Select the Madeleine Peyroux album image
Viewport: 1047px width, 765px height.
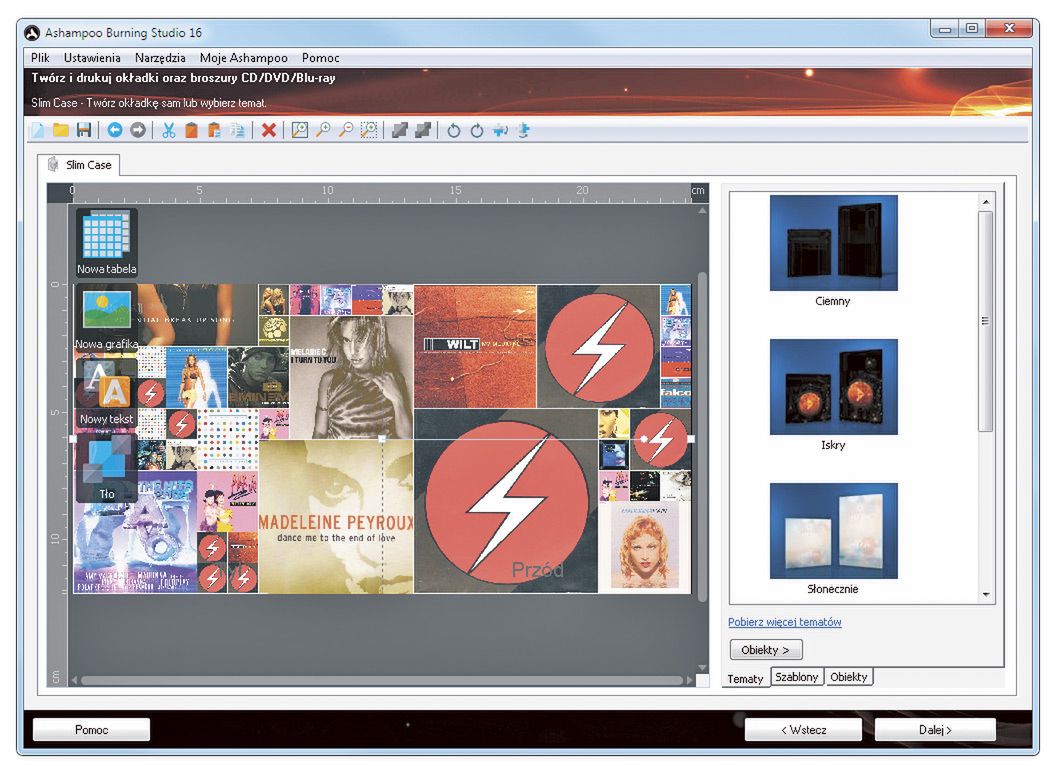(x=336, y=516)
